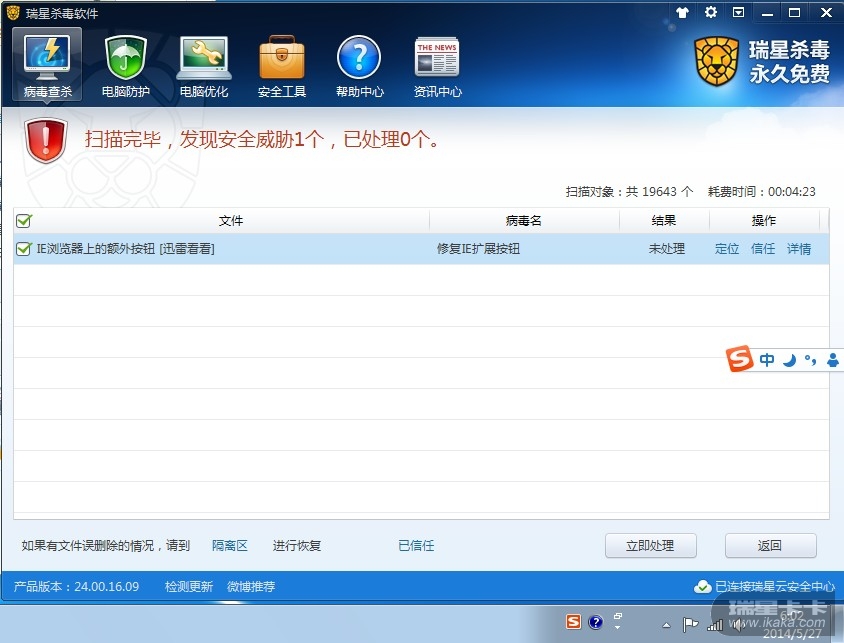
Task: Toggle the moon half-width icon on the IME bar
Action: pos(789,360)
